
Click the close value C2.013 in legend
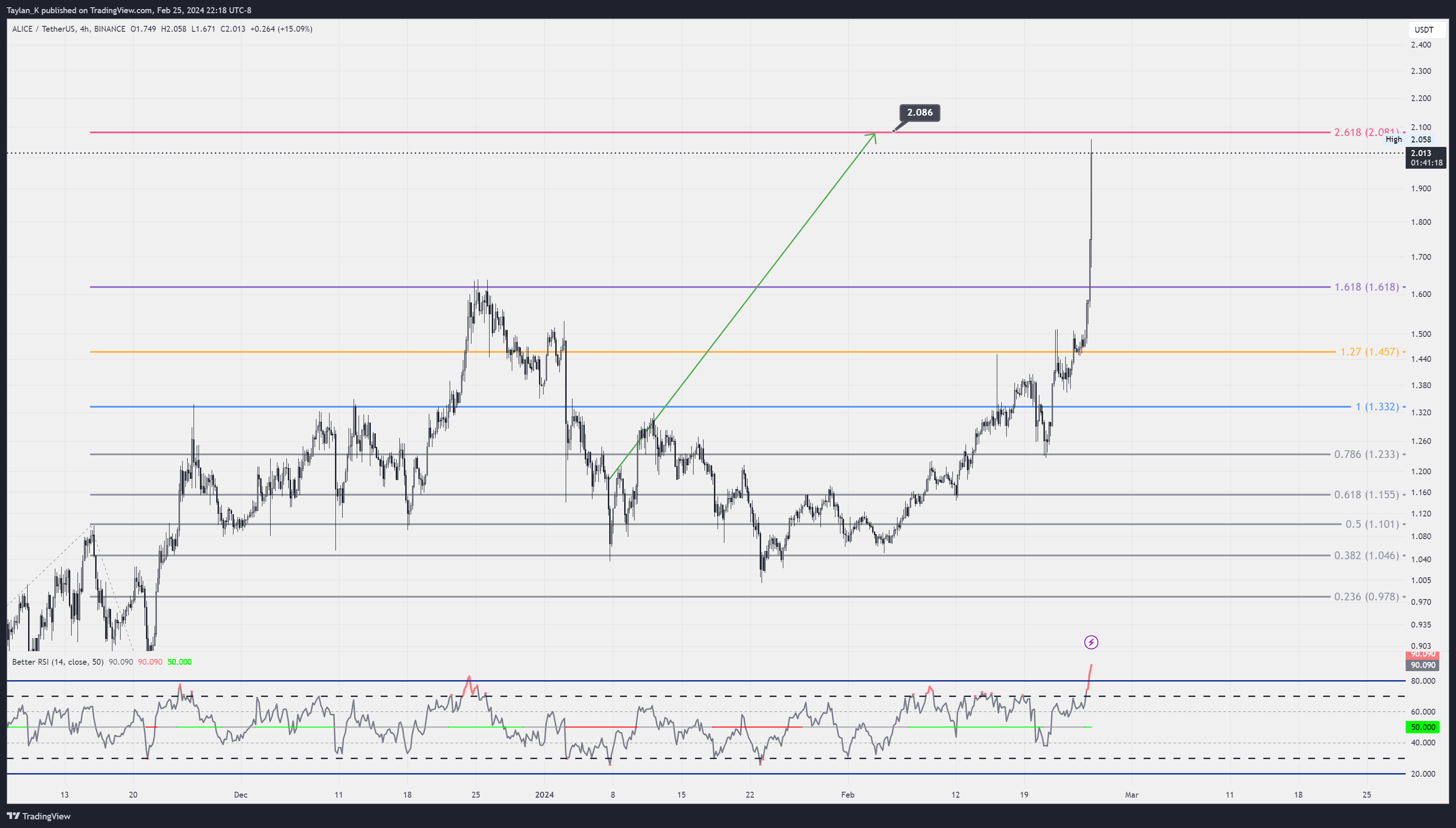point(233,29)
